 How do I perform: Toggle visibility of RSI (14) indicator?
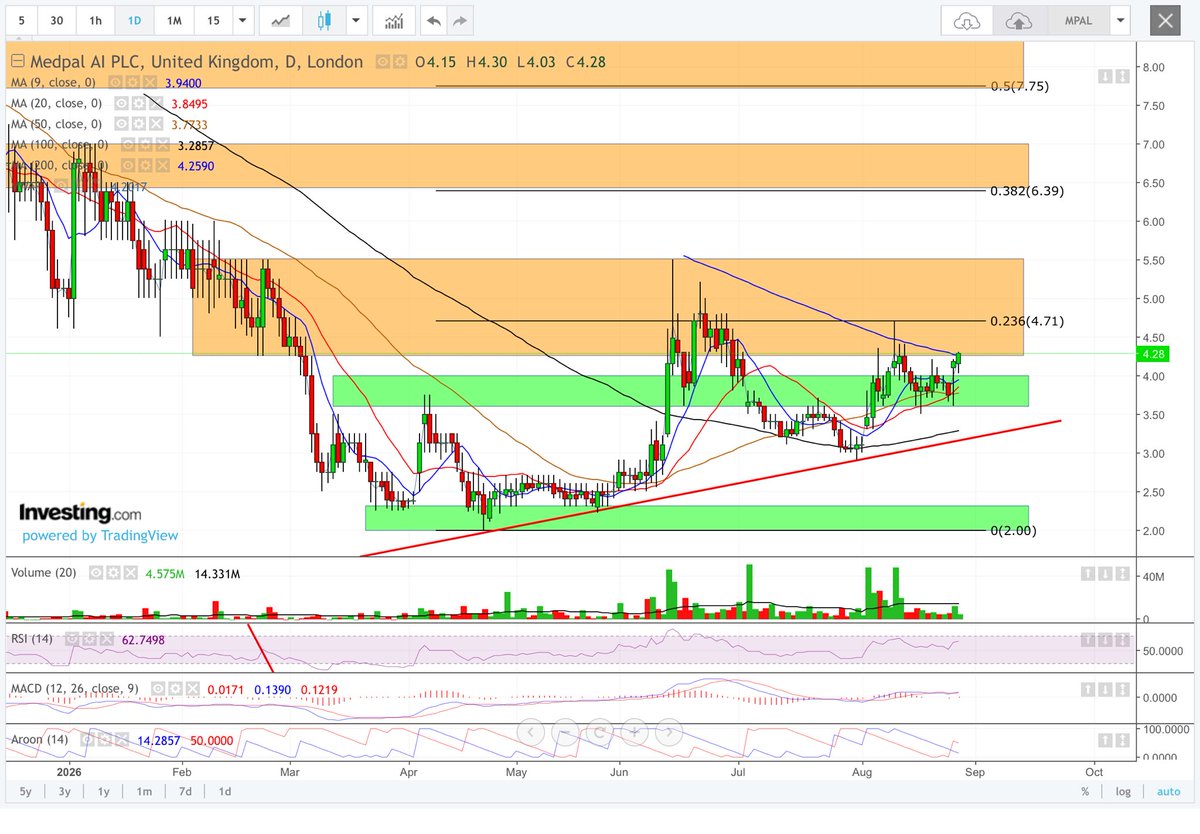tap(72, 639)
